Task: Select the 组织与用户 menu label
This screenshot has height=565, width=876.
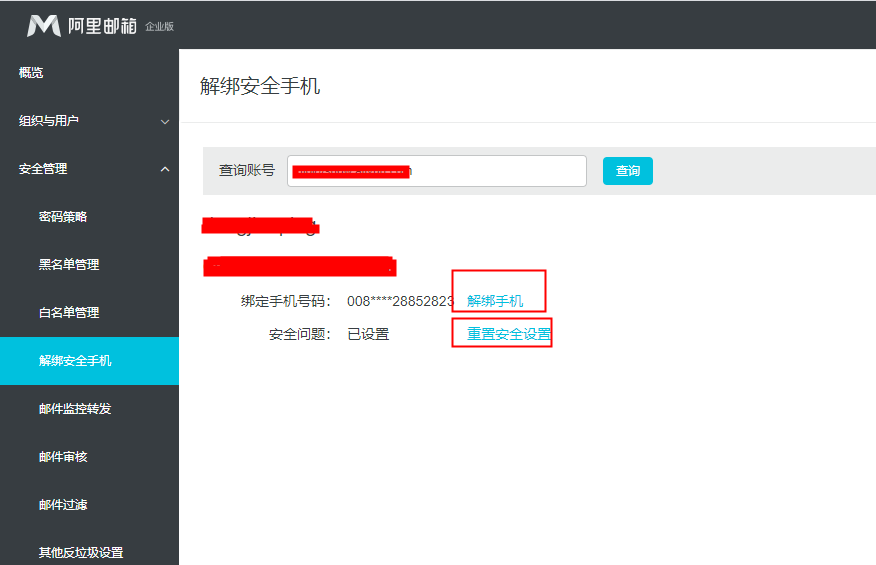Action: click(x=49, y=121)
